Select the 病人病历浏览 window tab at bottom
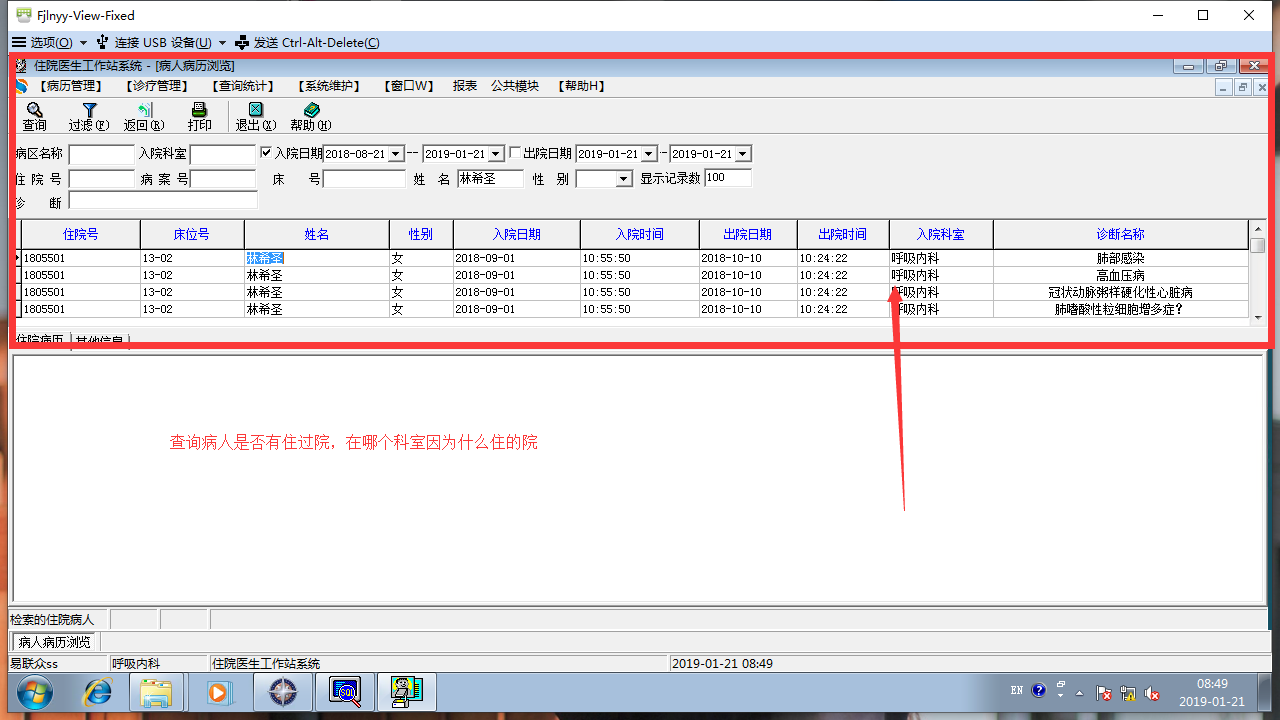This screenshot has height=720, width=1280. [x=55, y=642]
